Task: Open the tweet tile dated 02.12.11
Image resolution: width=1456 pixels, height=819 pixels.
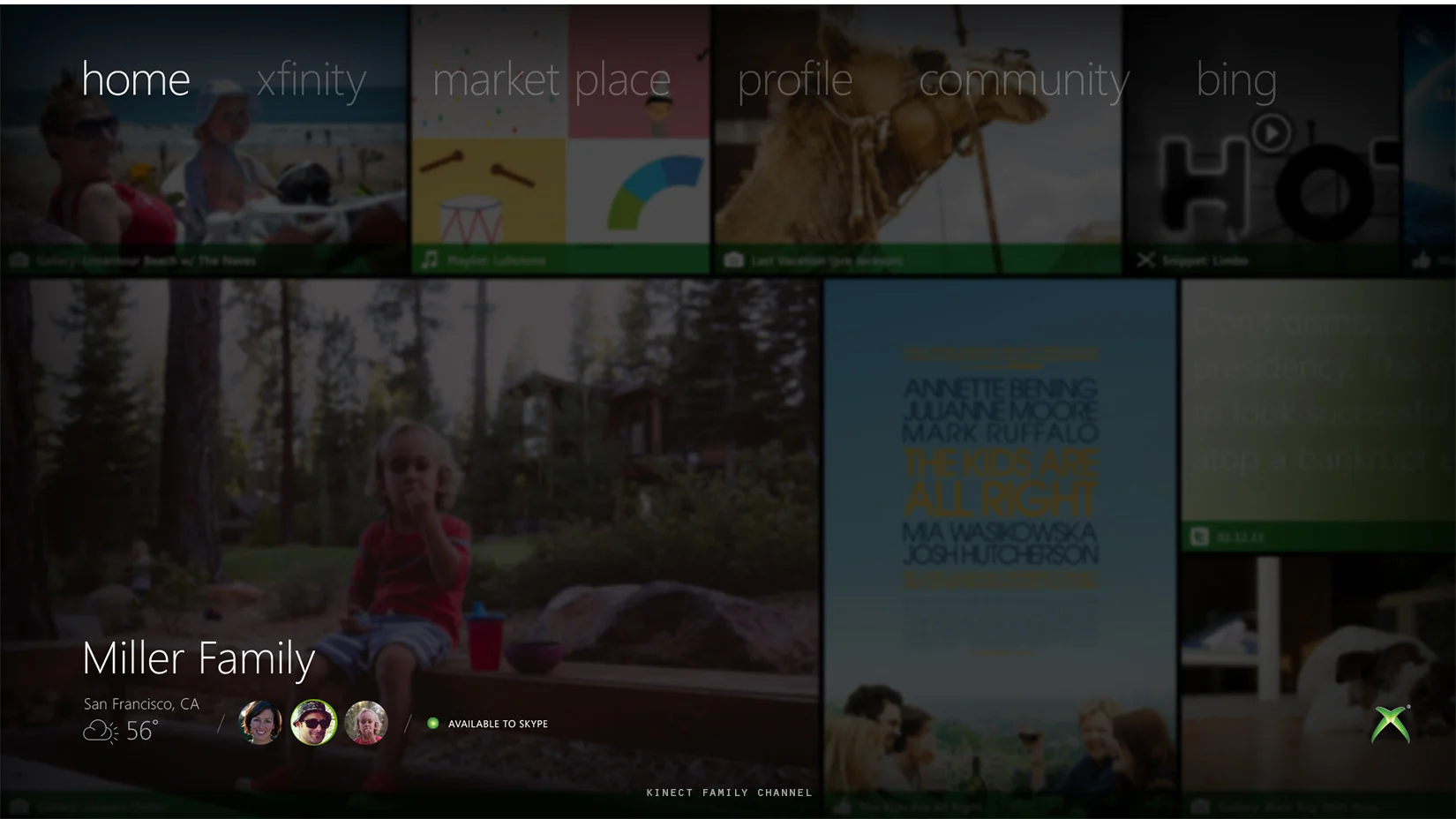Action: (x=1318, y=415)
